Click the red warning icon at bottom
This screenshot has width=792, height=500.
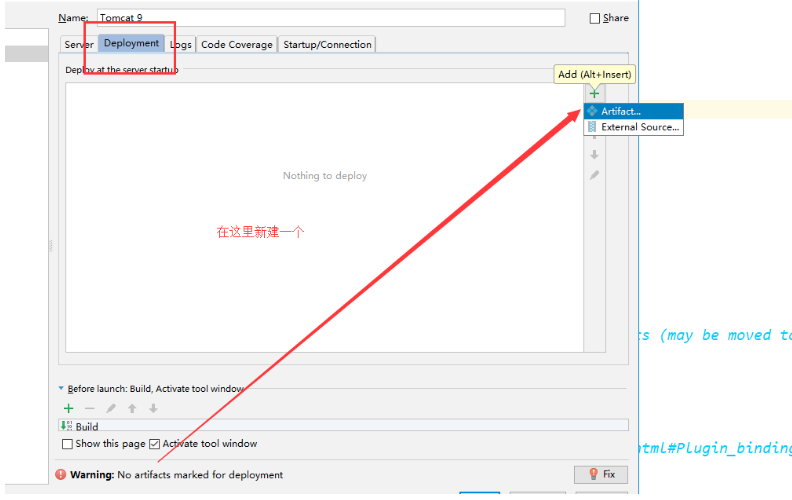[61, 474]
